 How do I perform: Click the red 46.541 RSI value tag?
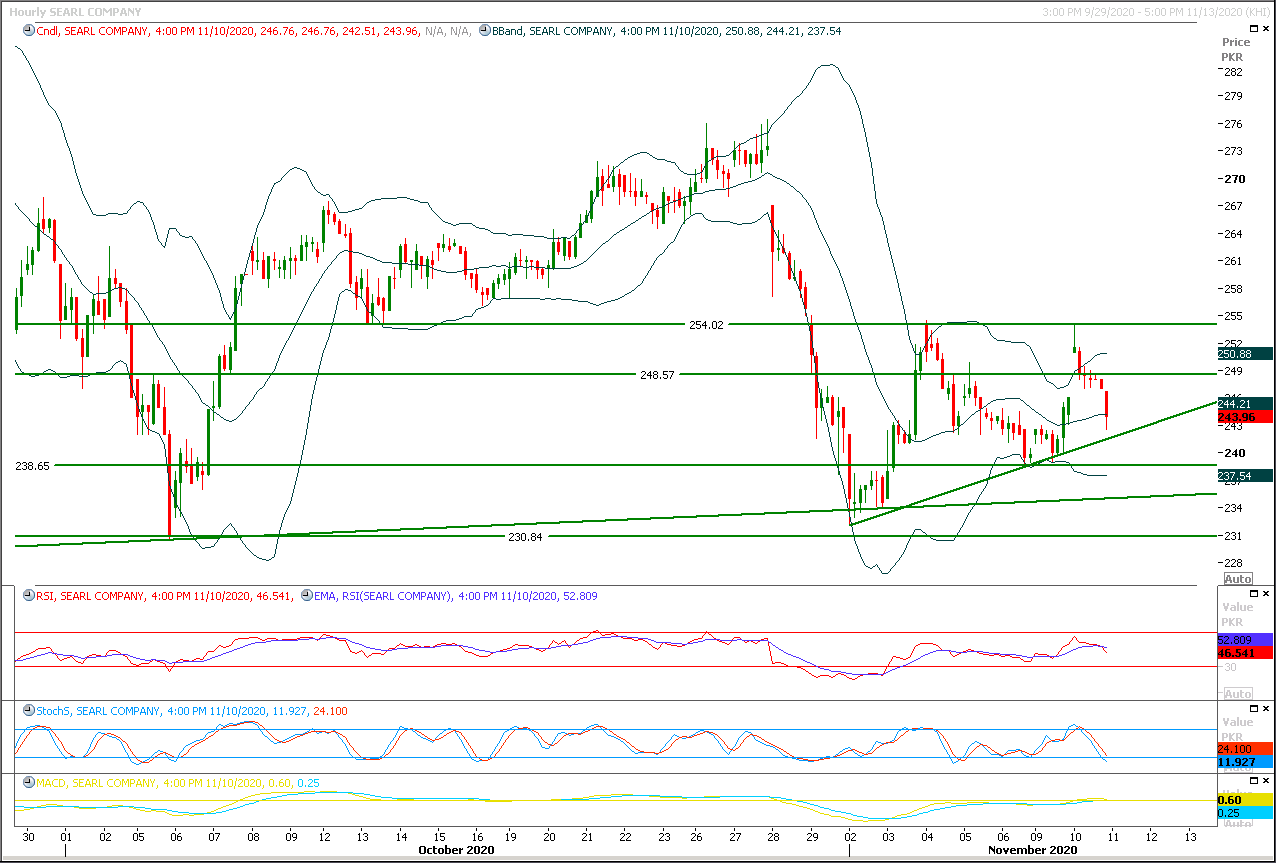1245,652
